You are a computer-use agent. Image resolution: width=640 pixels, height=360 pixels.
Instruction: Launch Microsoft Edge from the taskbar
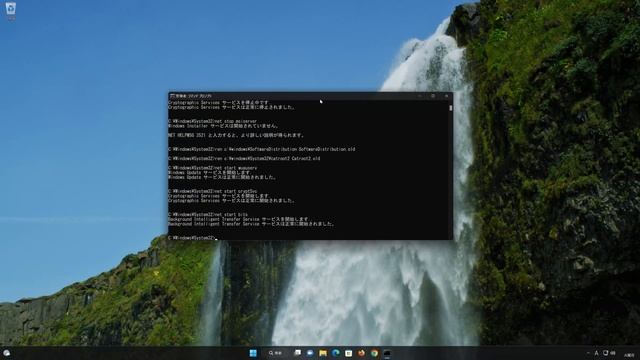pyautogui.click(x=336, y=353)
